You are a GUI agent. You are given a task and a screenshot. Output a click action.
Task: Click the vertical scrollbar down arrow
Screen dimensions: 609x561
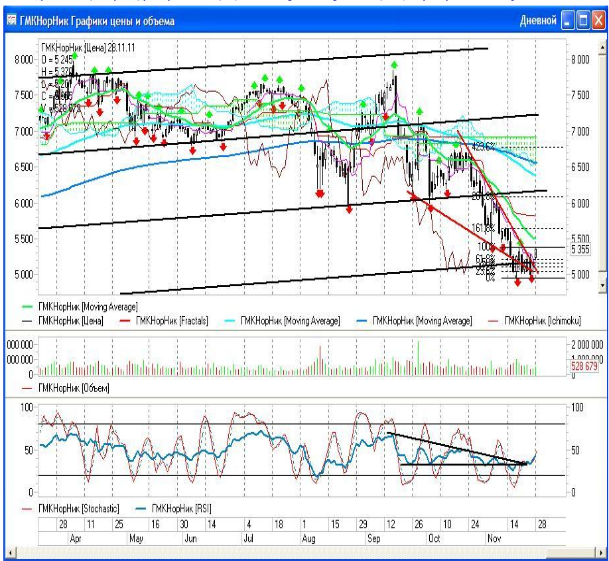click(602, 286)
